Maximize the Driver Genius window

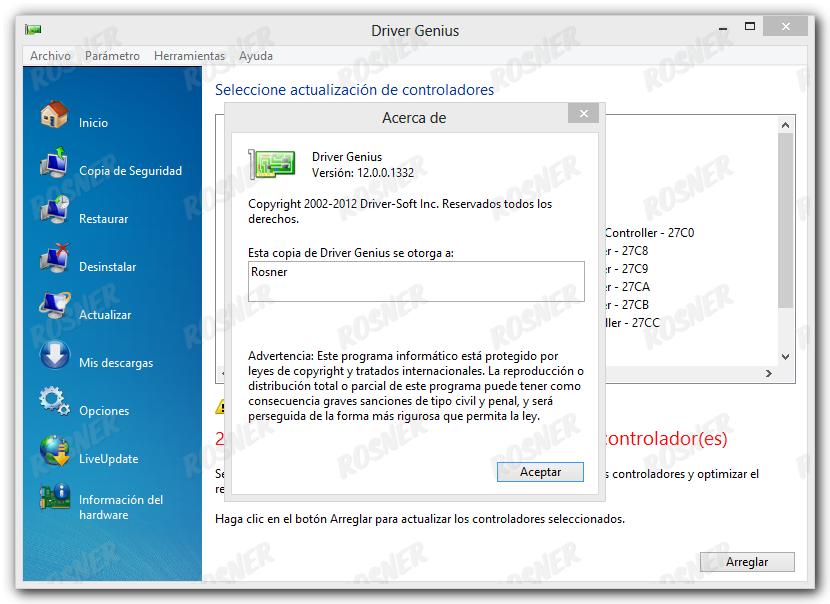tap(750, 26)
